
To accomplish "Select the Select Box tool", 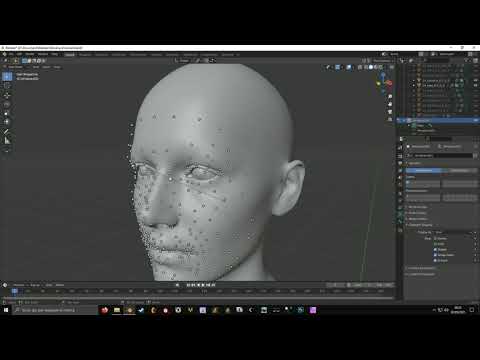I will point(7,77).
